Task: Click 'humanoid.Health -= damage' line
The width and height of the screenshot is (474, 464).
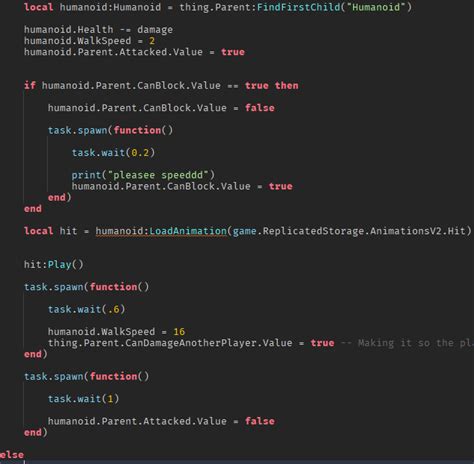Action: tap(98, 30)
